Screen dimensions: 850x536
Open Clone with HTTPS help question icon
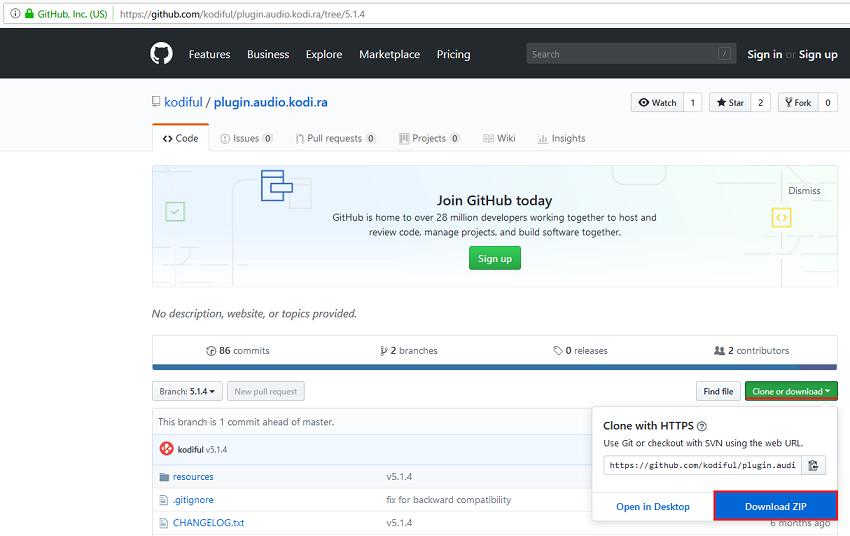[702, 426]
